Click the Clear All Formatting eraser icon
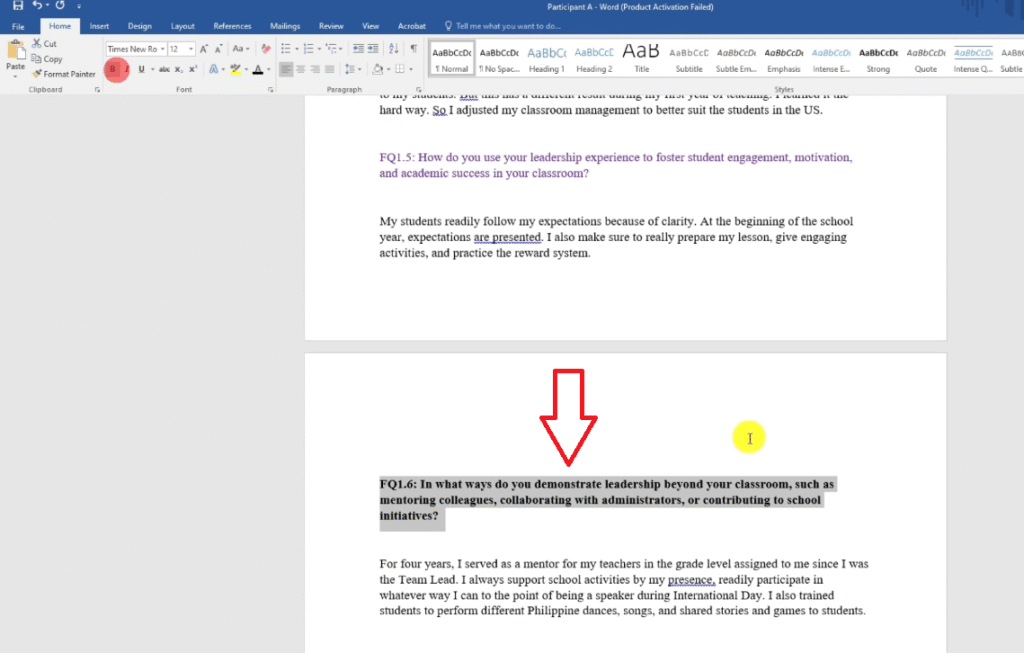This screenshot has height=653, width=1024. point(265,48)
